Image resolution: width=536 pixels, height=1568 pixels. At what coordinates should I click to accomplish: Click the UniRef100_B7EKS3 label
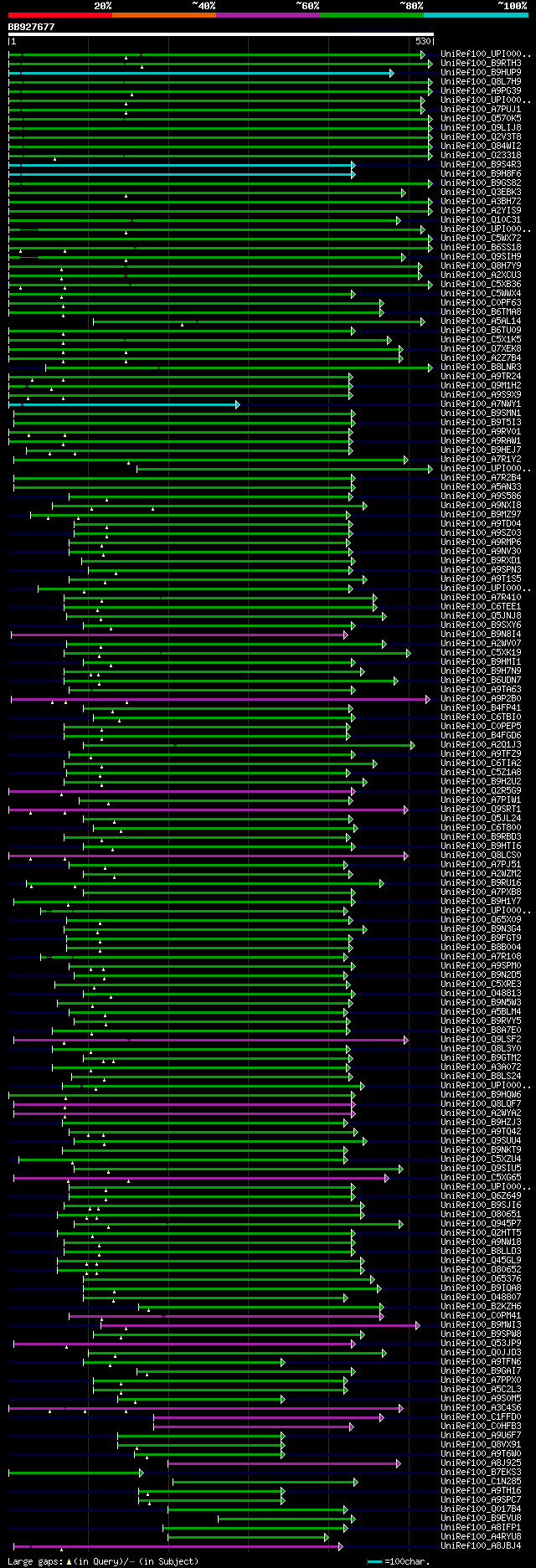(481, 1472)
